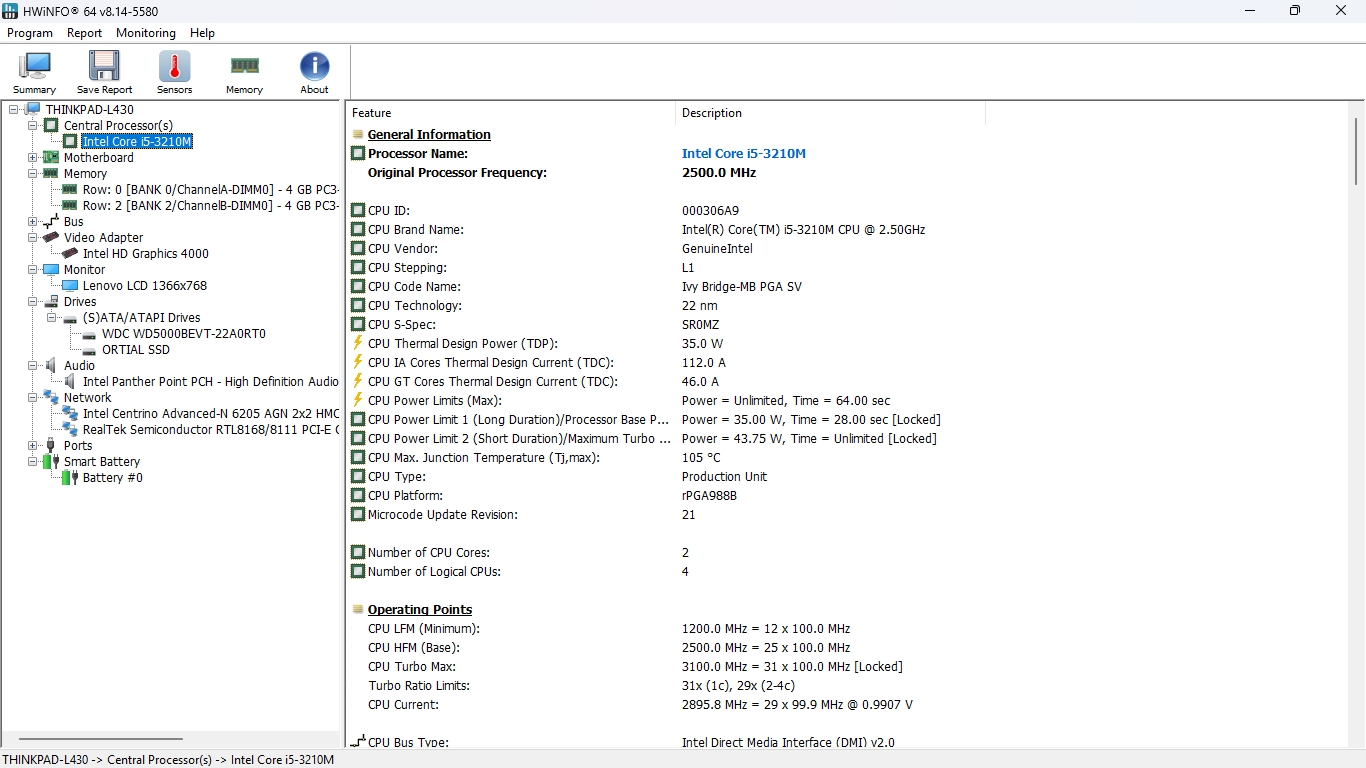Select Intel Centrino Advanced-N 6205 network item

click(211, 414)
